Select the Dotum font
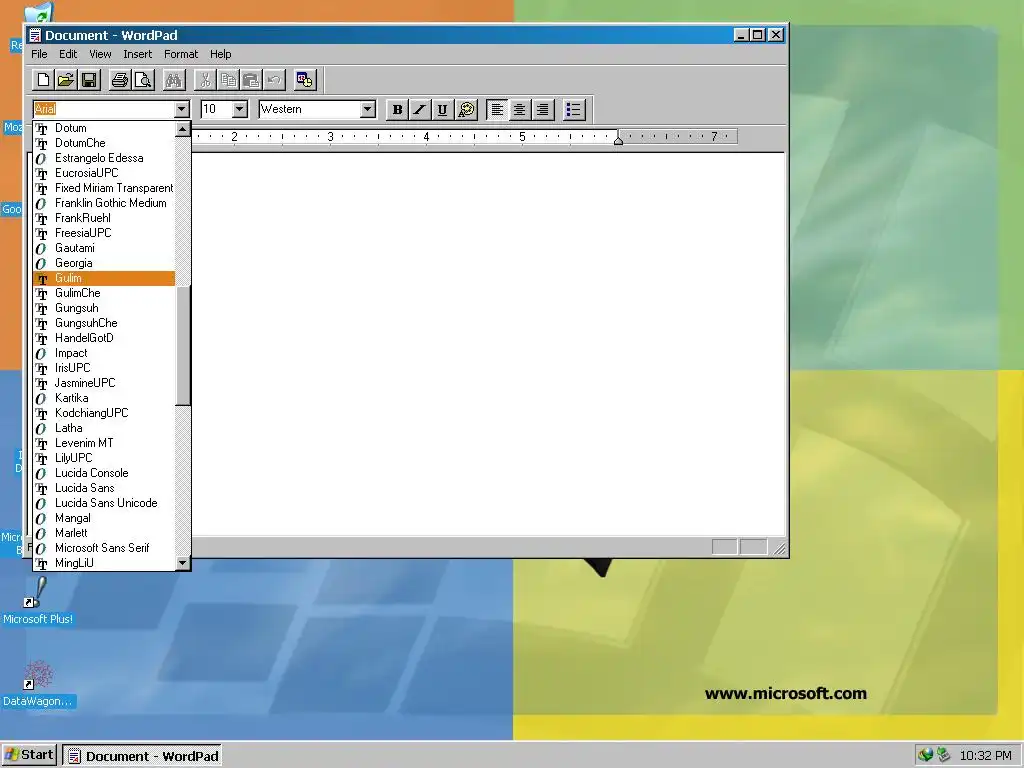The image size is (1024, 768). [104, 128]
